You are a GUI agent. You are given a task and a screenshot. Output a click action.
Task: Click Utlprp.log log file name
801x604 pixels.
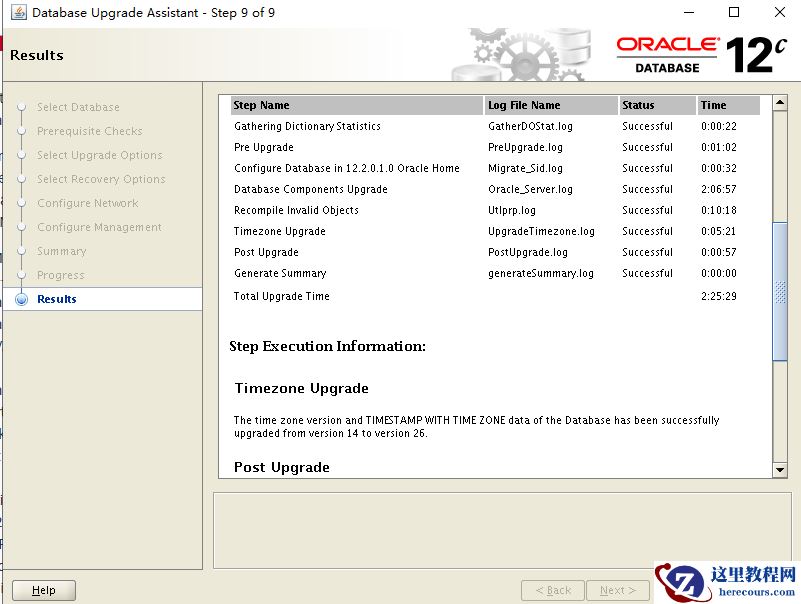512,210
